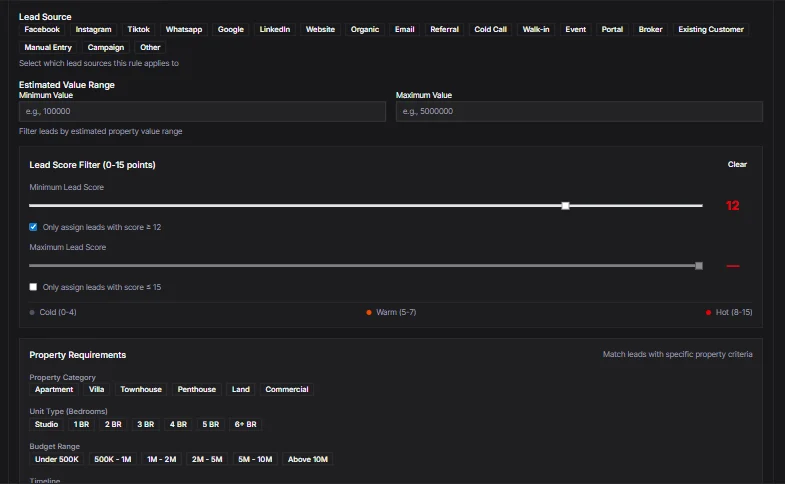Select Commercial property category chip
Screen dimensions: 785x484
click(287, 389)
